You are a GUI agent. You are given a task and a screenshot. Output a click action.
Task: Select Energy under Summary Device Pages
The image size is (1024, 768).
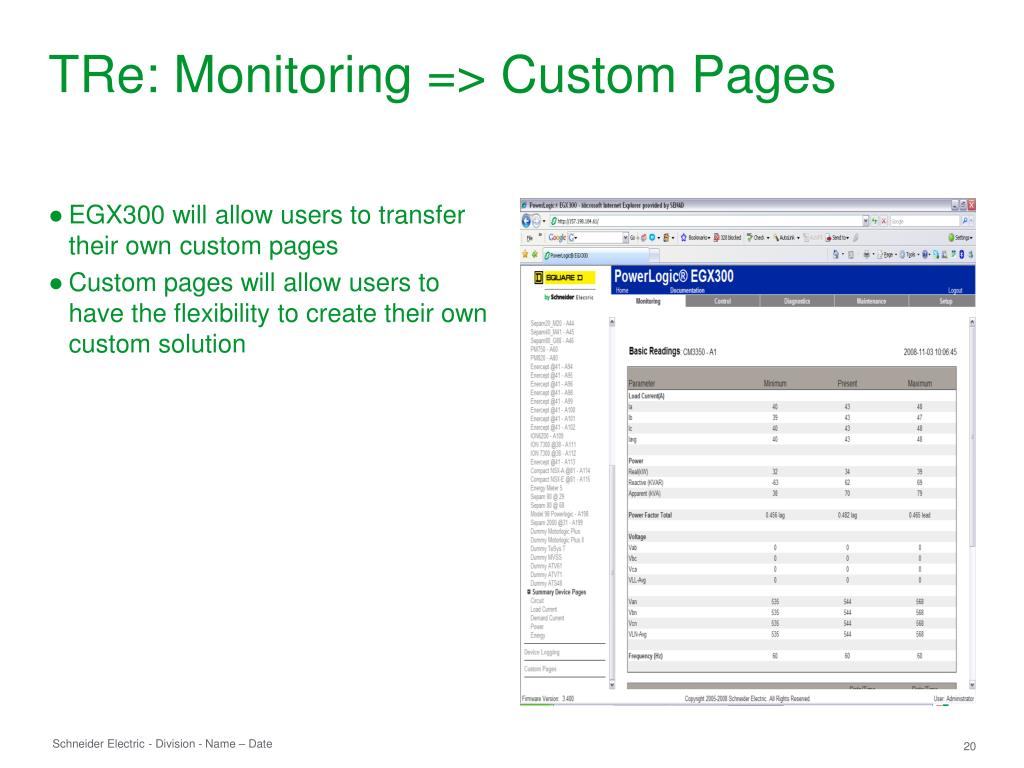point(537,635)
